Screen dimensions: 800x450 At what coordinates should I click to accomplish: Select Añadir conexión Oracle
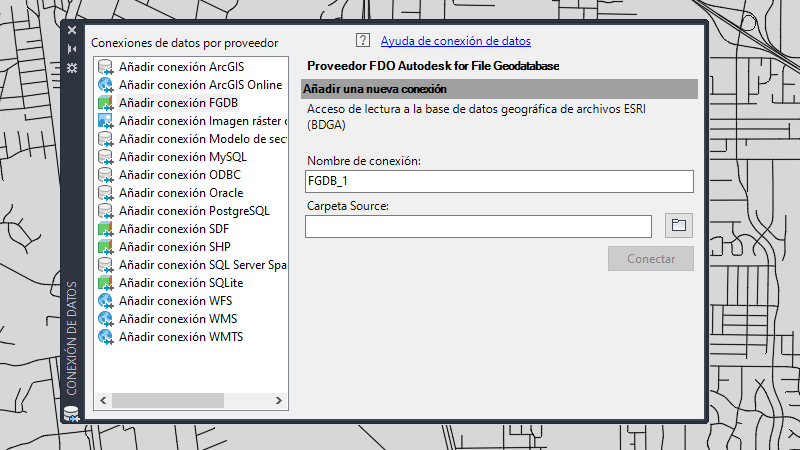point(181,193)
